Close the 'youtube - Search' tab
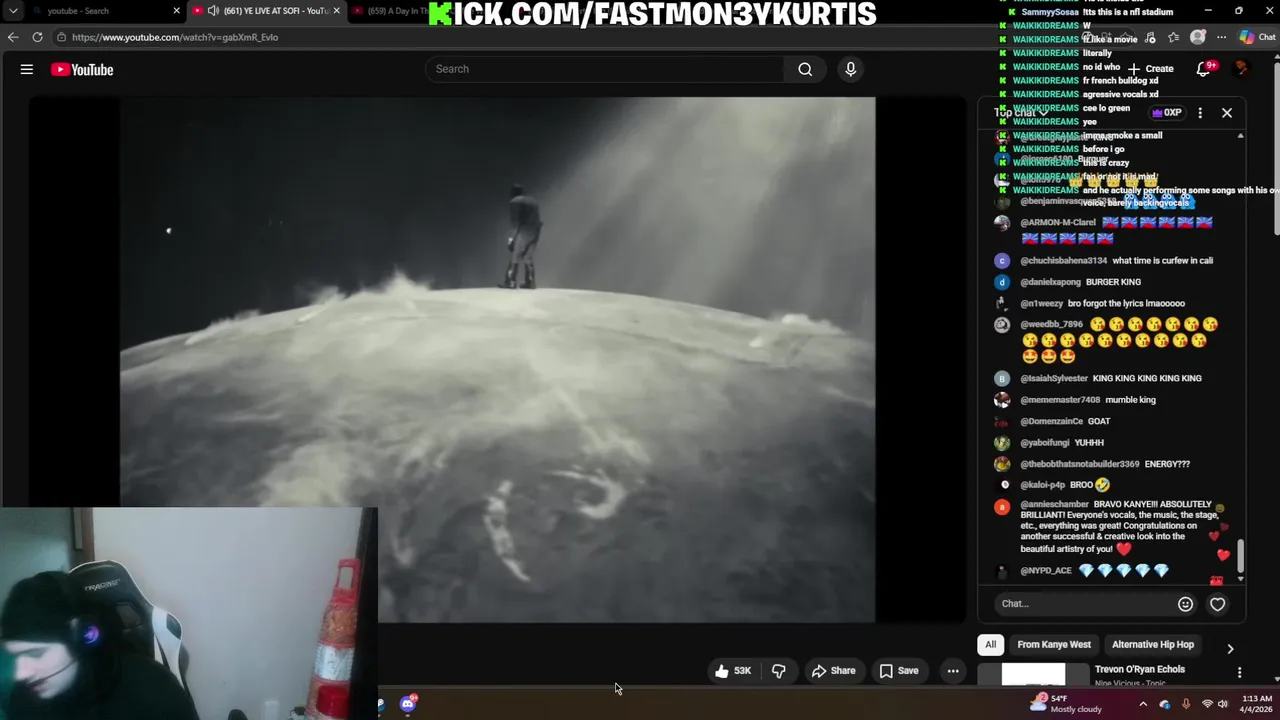The width and height of the screenshot is (1280, 720). [176, 11]
